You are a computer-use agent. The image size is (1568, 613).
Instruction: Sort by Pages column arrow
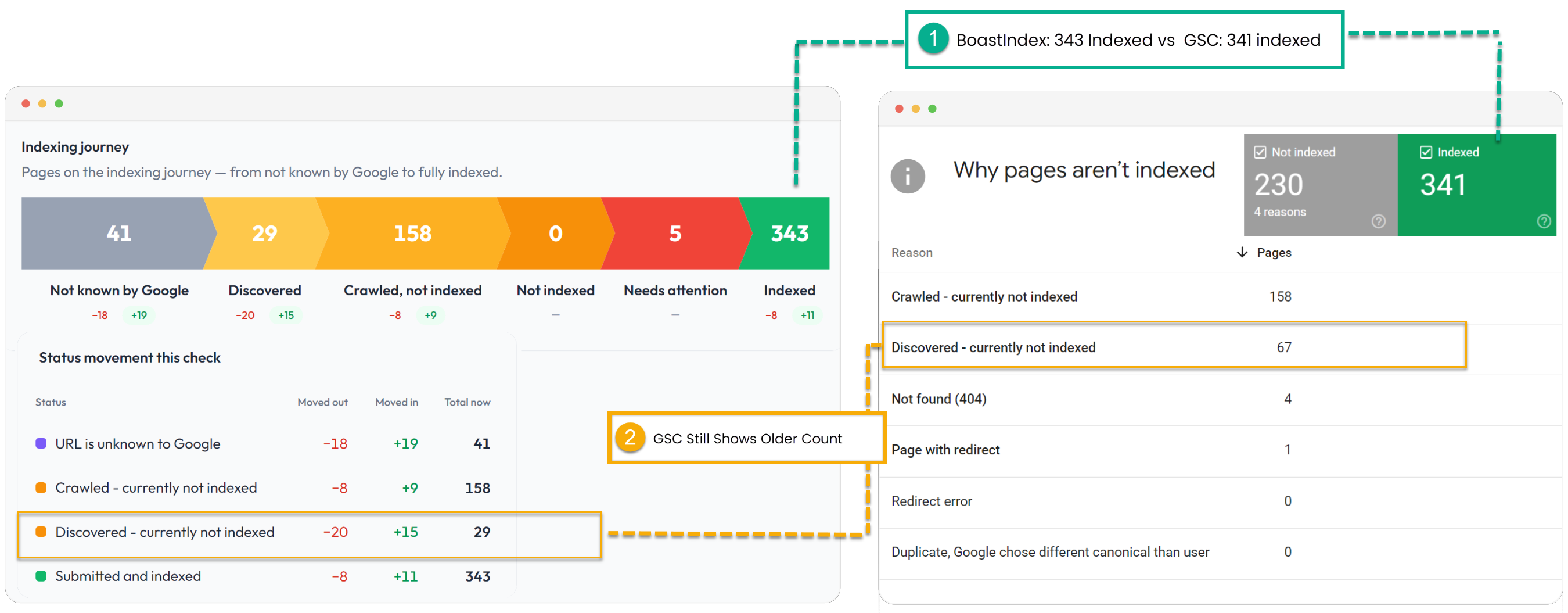click(x=1242, y=252)
